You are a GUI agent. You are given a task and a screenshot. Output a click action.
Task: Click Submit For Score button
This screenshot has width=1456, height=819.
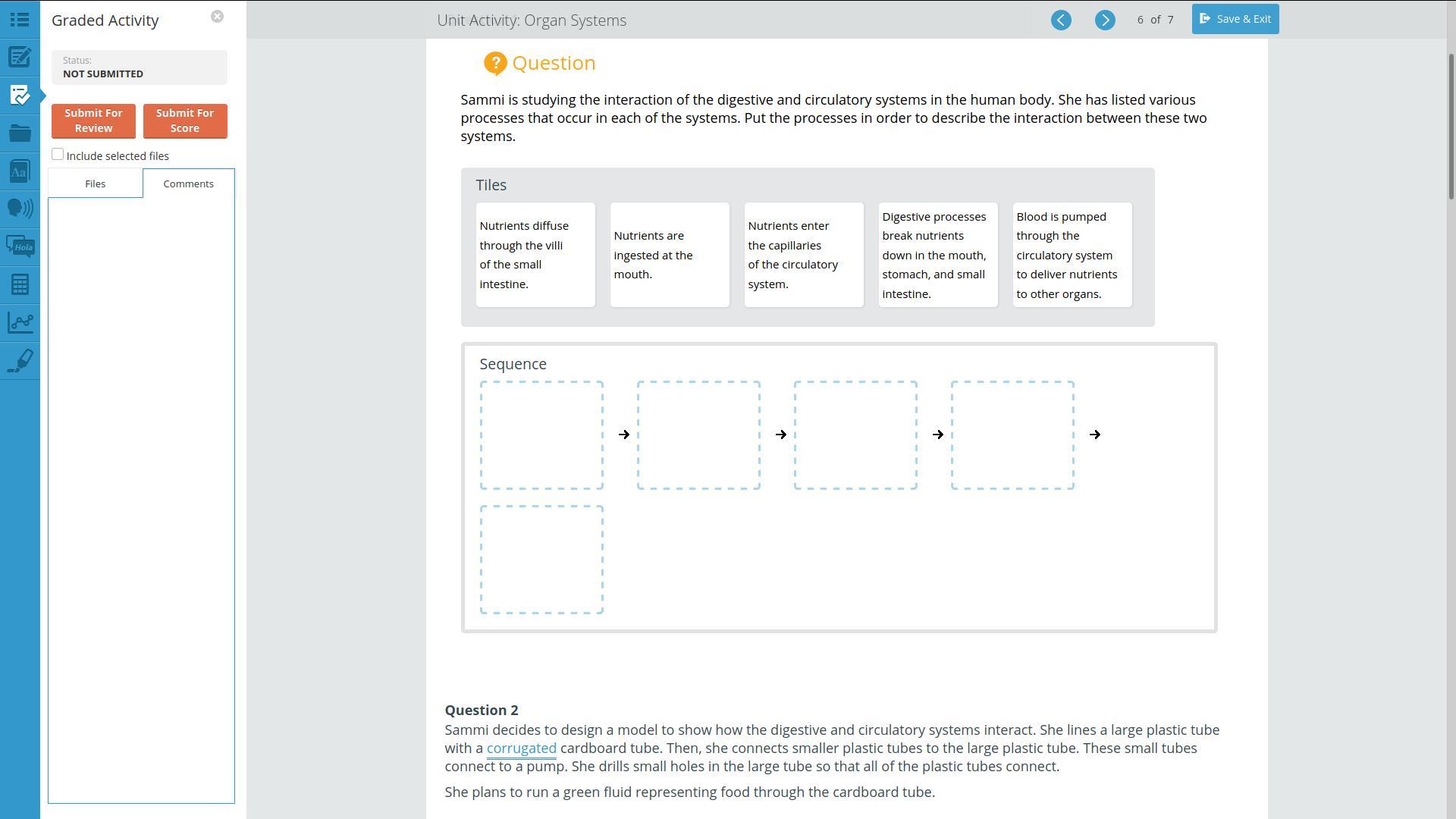tap(185, 121)
